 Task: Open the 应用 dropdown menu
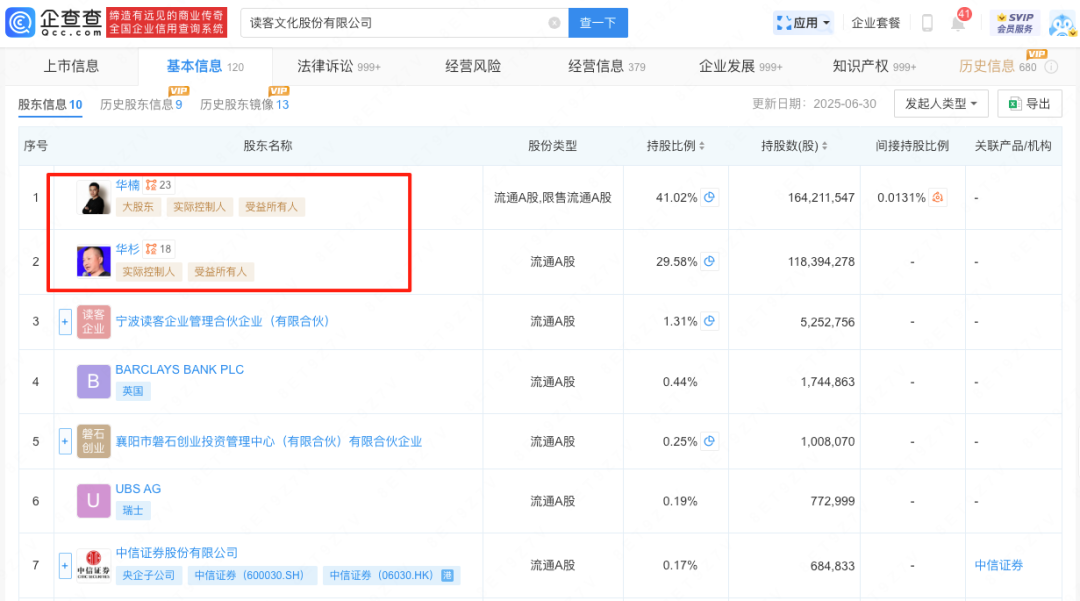pyautogui.click(x=803, y=23)
